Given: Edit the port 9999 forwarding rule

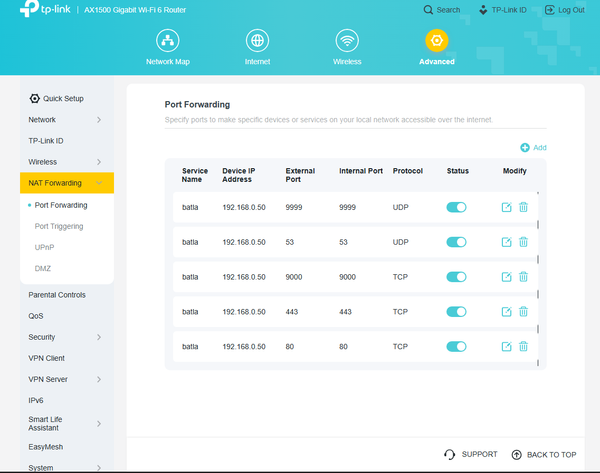Looking at the screenshot, I should click(506, 207).
